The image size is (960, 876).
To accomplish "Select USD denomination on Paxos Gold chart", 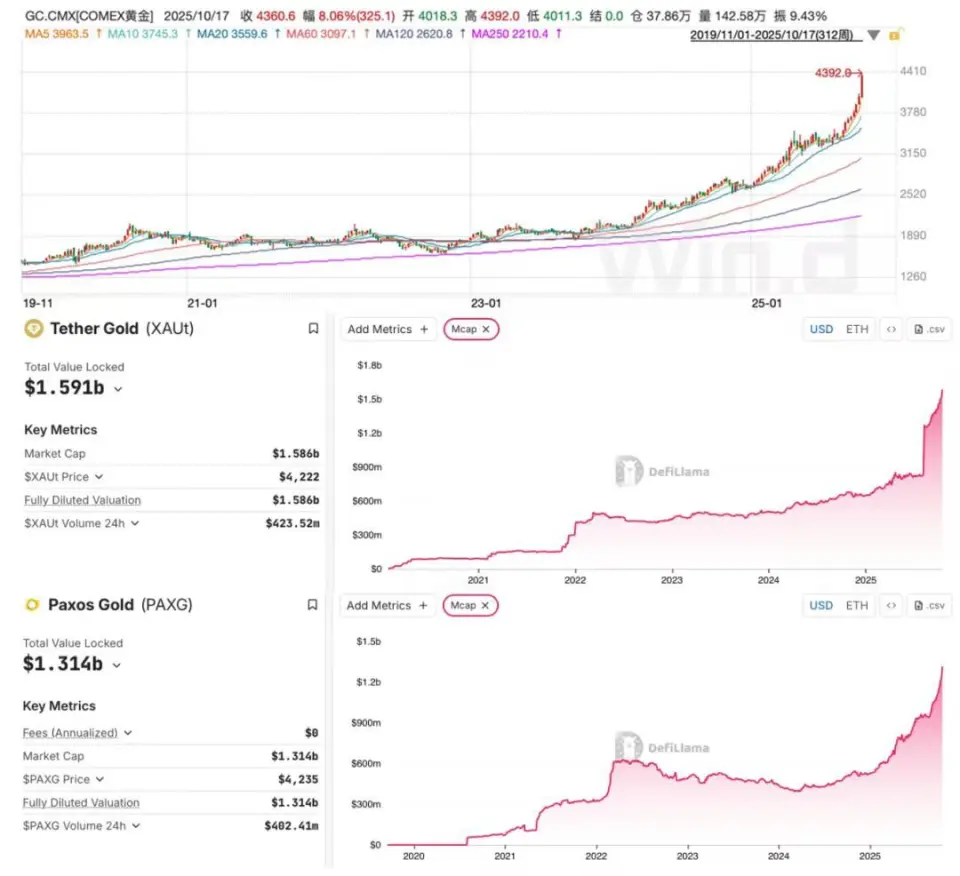I will coord(821,605).
